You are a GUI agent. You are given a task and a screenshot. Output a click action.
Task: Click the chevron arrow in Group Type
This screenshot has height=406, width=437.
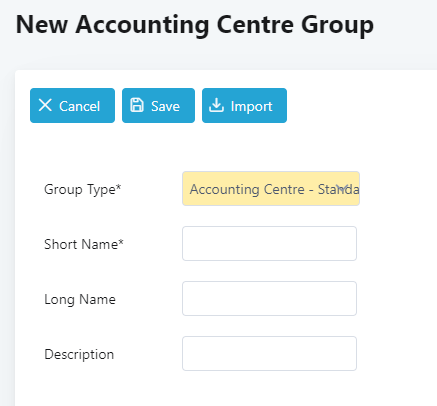pos(342,189)
